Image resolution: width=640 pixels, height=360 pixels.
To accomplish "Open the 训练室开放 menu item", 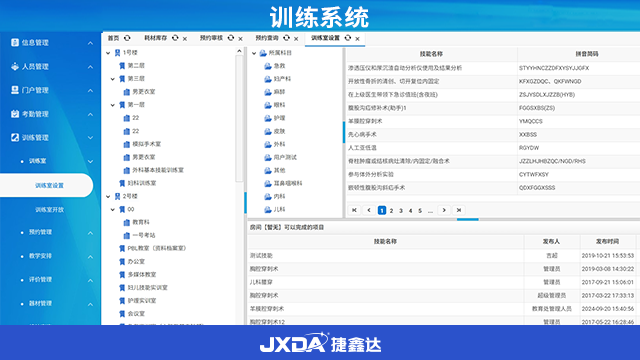I will tap(49, 210).
